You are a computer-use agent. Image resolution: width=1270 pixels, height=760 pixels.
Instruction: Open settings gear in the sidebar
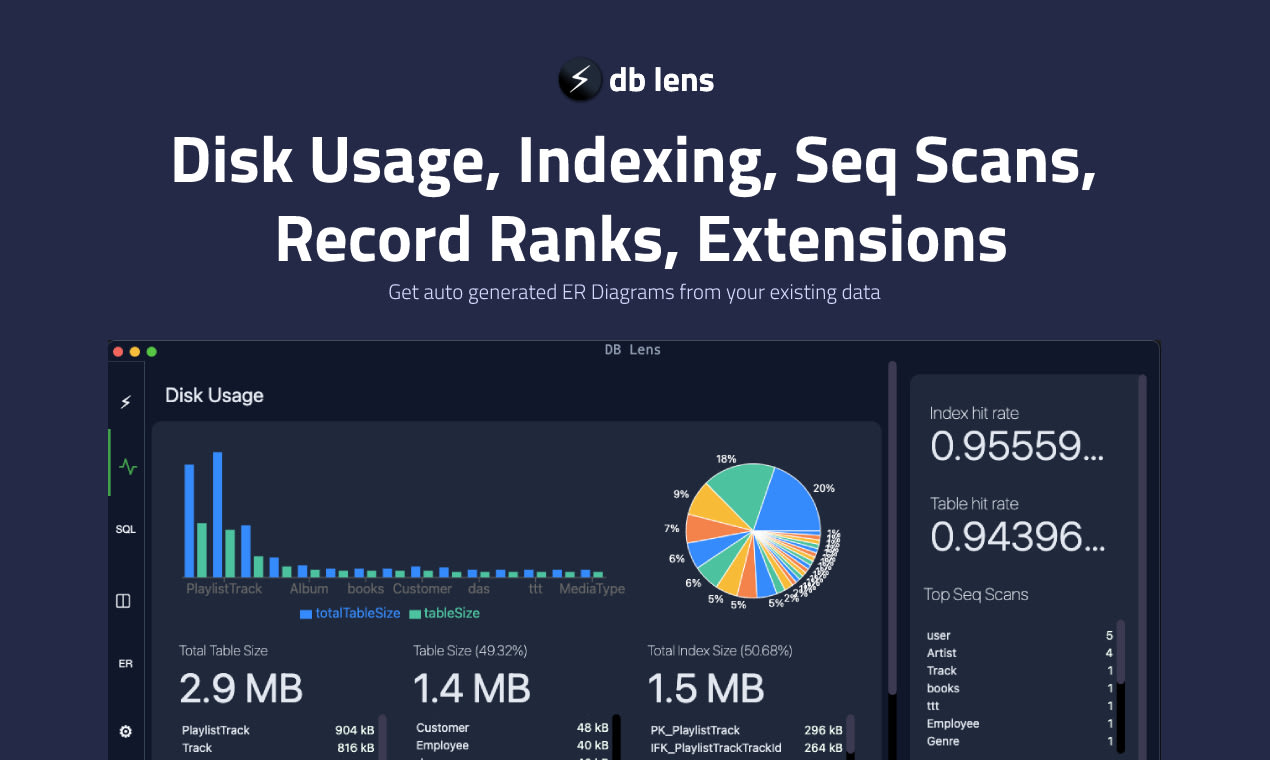(125, 731)
